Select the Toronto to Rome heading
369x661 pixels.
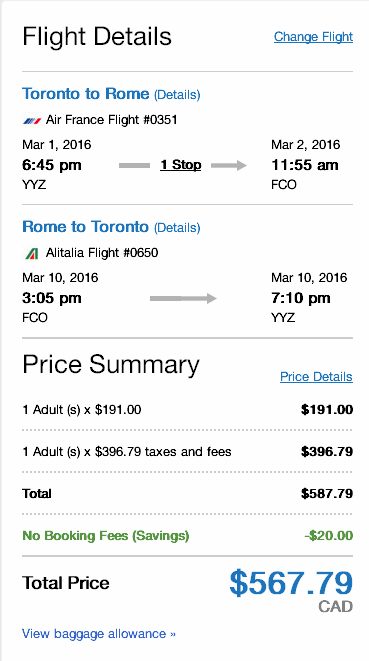pos(86,94)
